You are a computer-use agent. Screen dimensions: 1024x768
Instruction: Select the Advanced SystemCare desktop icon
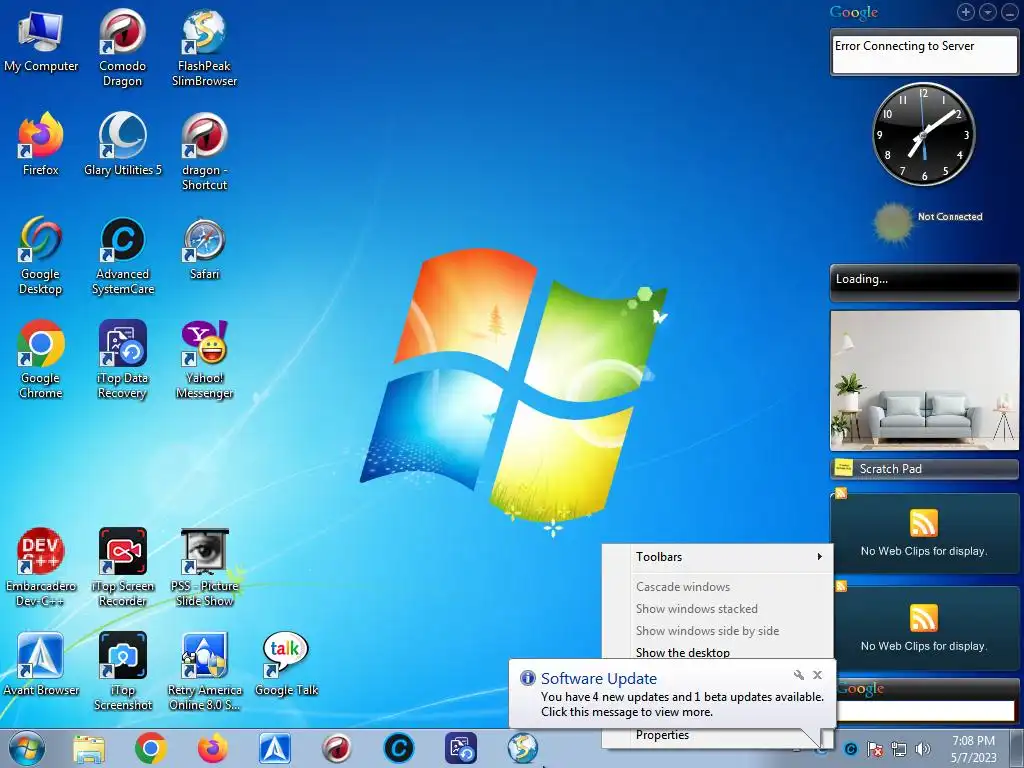[x=123, y=256]
